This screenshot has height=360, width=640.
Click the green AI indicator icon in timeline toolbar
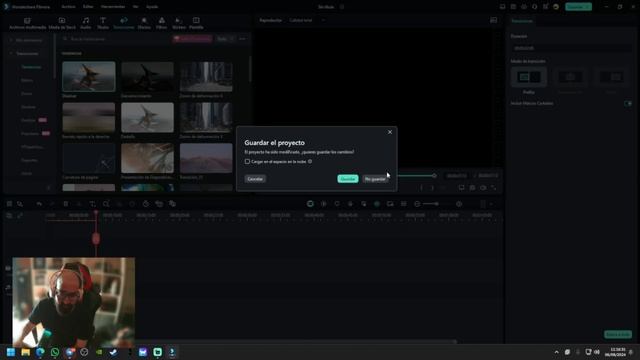[377, 204]
